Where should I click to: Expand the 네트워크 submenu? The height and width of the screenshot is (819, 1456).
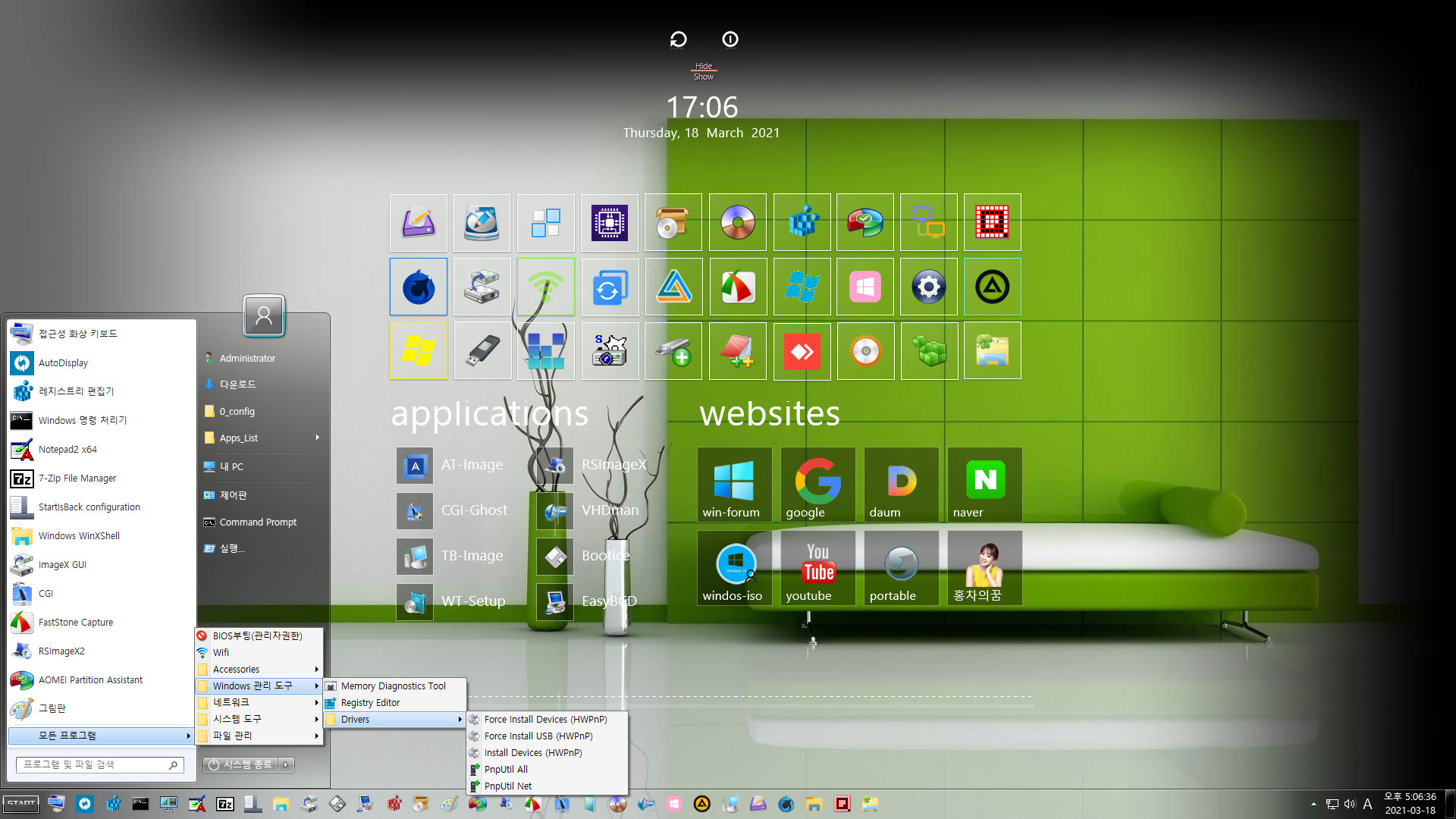[x=259, y=703]
